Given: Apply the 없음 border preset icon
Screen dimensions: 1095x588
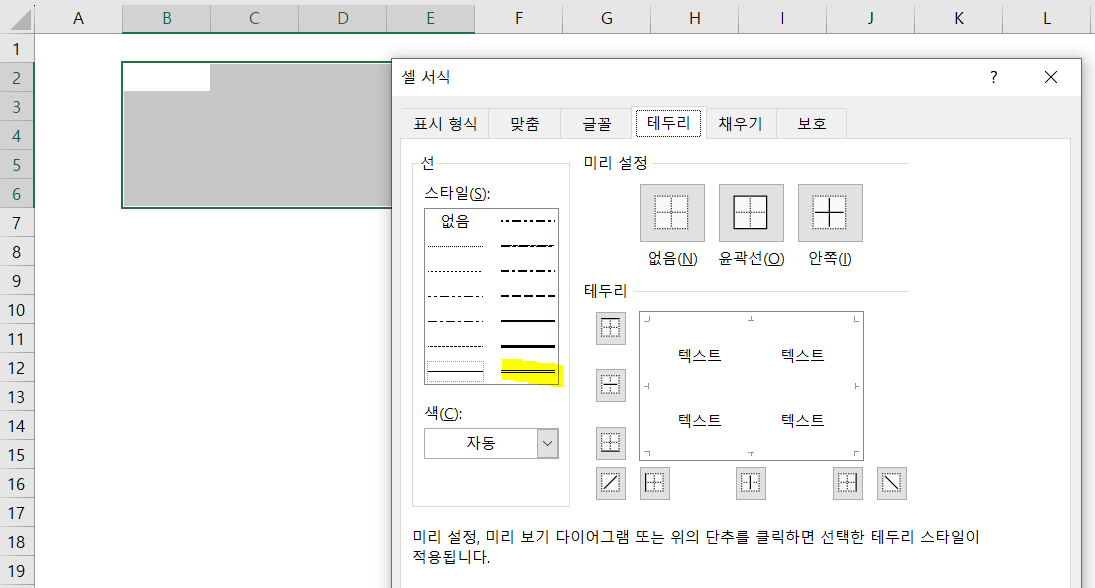Looking at the screenshot, I should tap(672, 212).
